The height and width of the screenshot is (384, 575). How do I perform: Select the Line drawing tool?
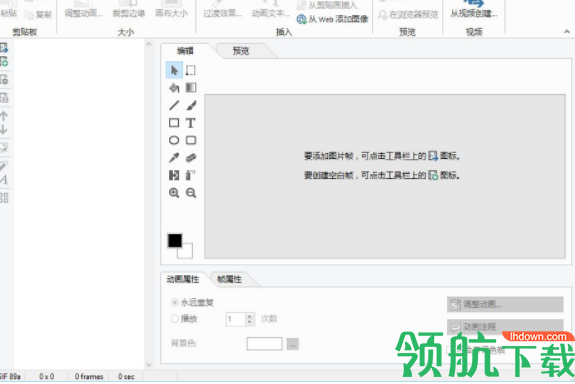(174, 105)
